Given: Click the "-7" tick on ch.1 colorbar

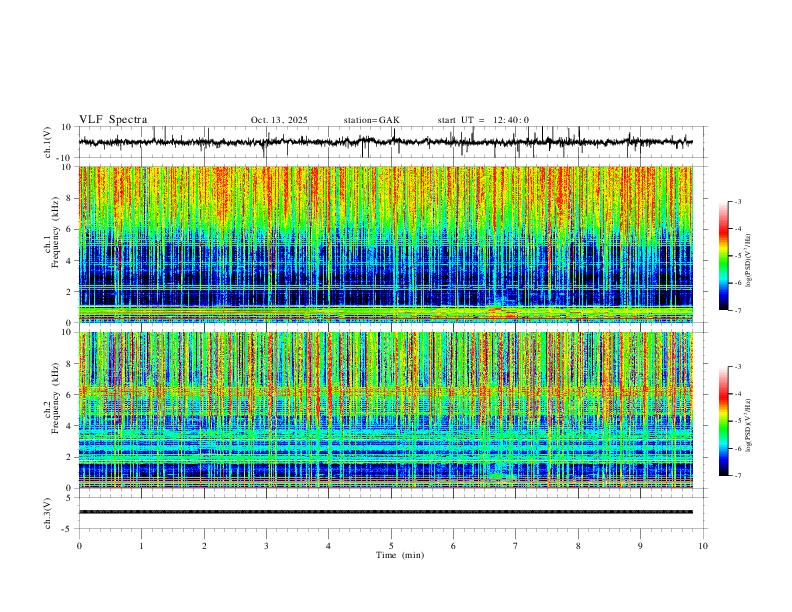Looking at the screenshot, I should pos(738,310).
